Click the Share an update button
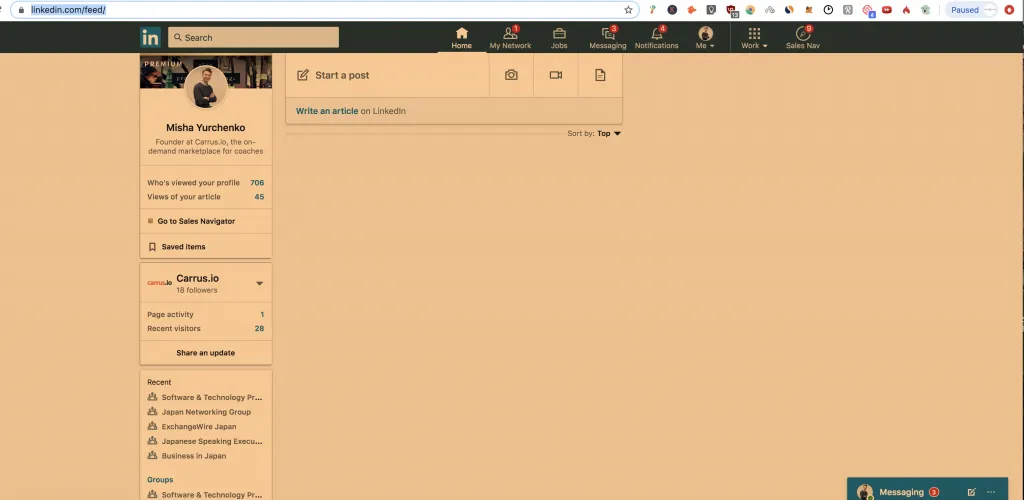This screenshot has width=1024, height=500. (x=206, y=353)
